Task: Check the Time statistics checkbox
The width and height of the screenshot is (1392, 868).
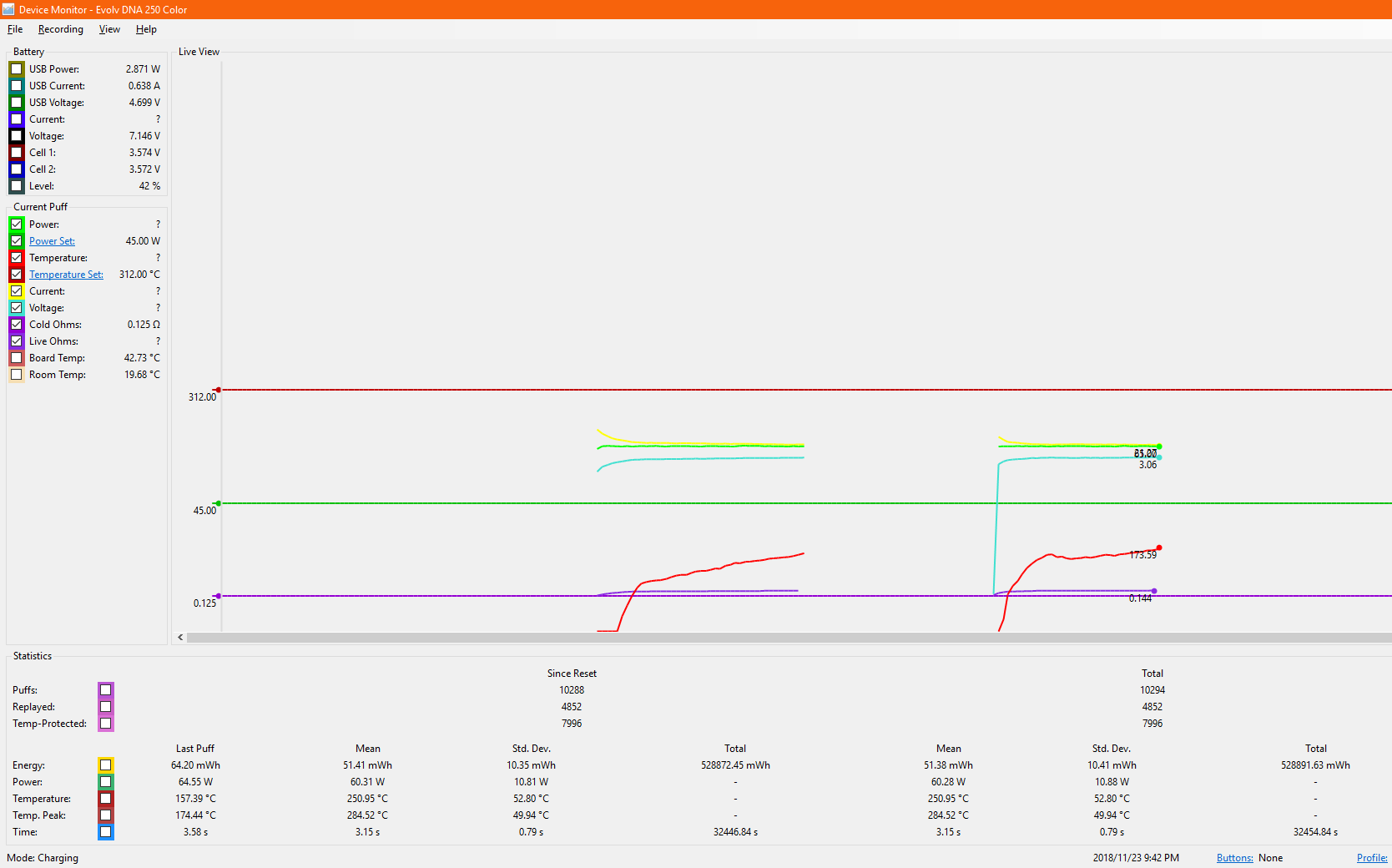Action: pos(106,832)
